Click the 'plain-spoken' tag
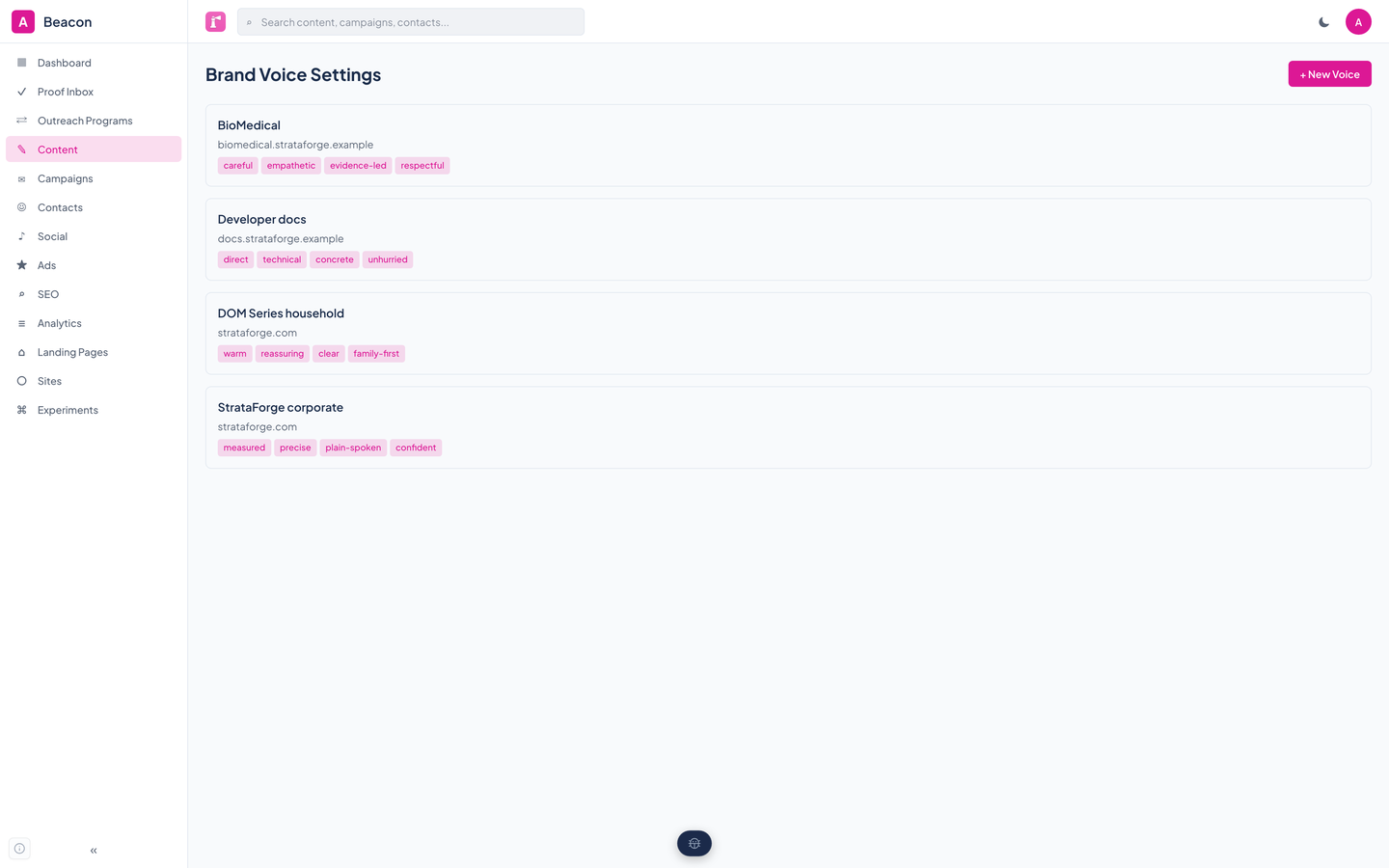 point(353,448)
